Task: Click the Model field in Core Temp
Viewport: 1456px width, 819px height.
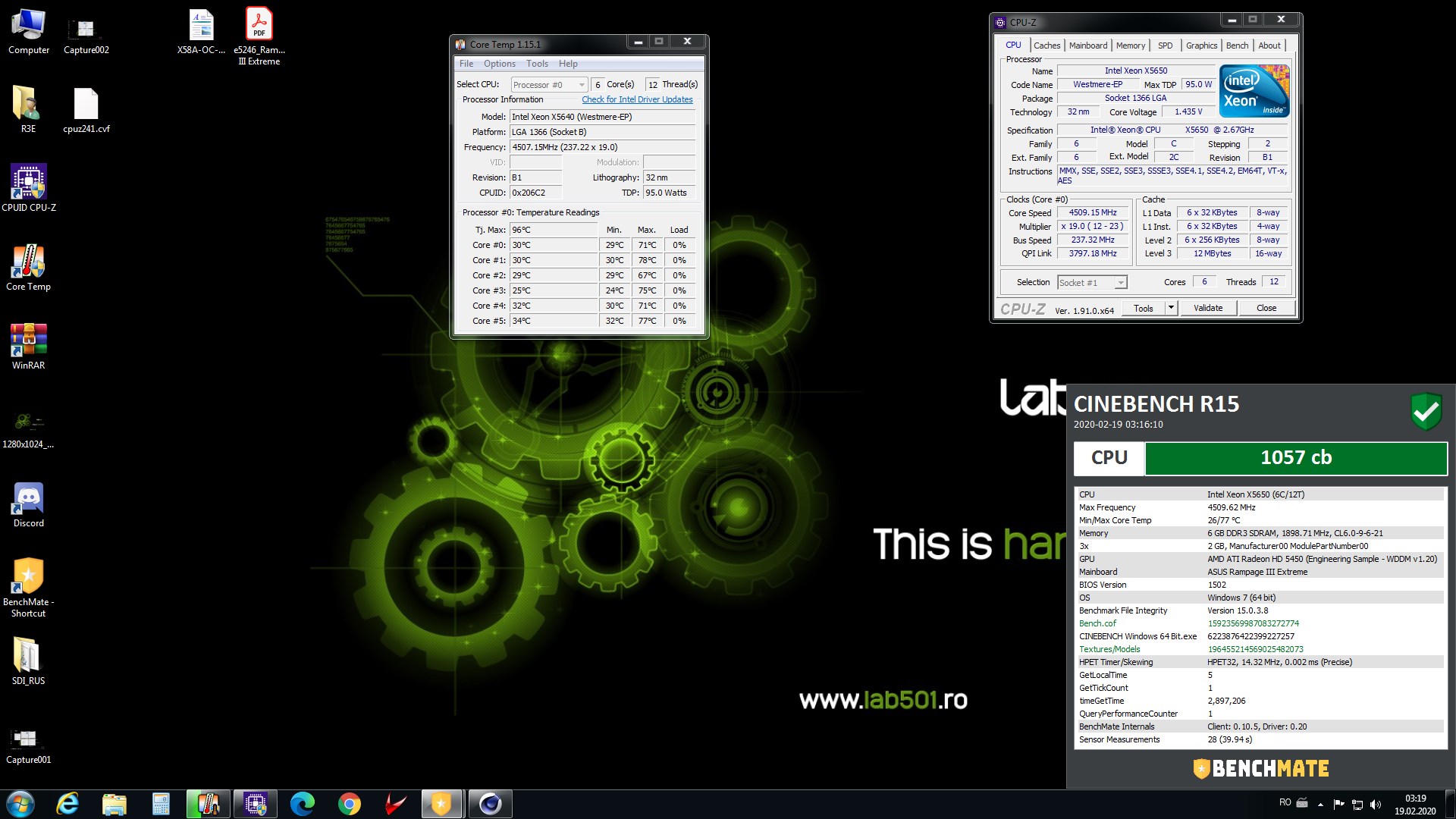Action: [603, 117]
